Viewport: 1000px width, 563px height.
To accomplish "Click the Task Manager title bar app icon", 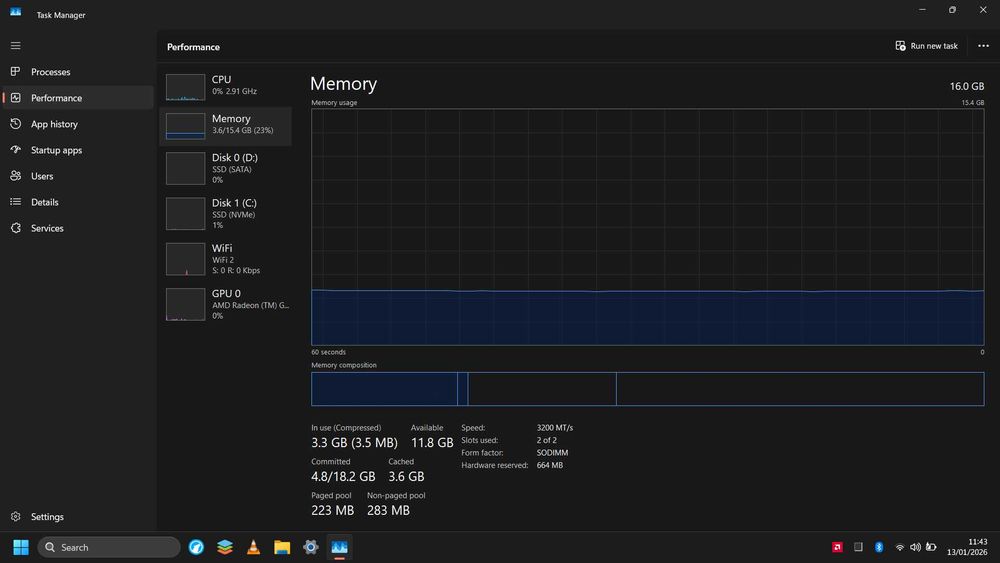I will coord(15,12).
